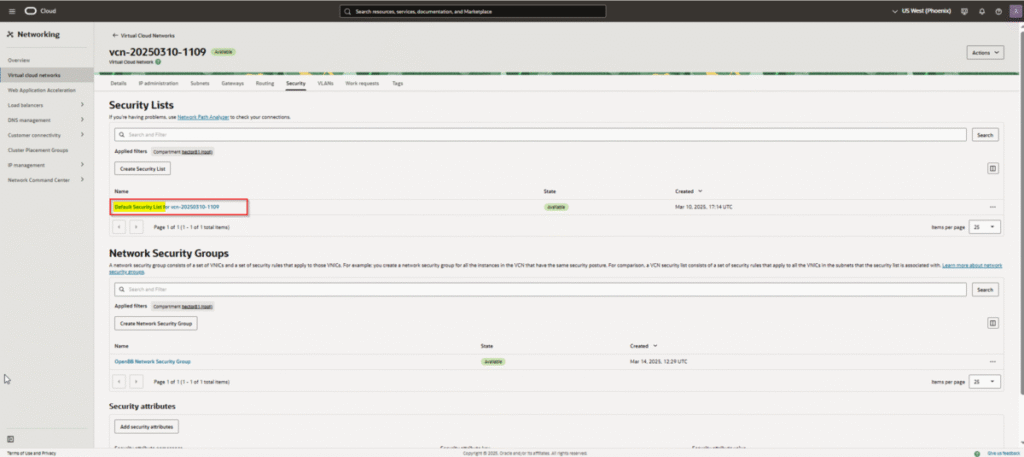Collapse the sidebar using bottom-left icon
Screen dimensions: 1024x457
10,438
